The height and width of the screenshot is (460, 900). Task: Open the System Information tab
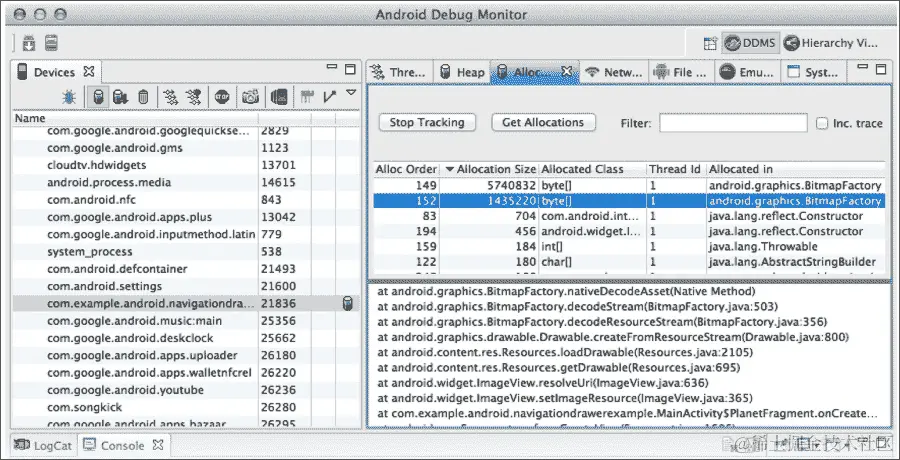(813, 72)
